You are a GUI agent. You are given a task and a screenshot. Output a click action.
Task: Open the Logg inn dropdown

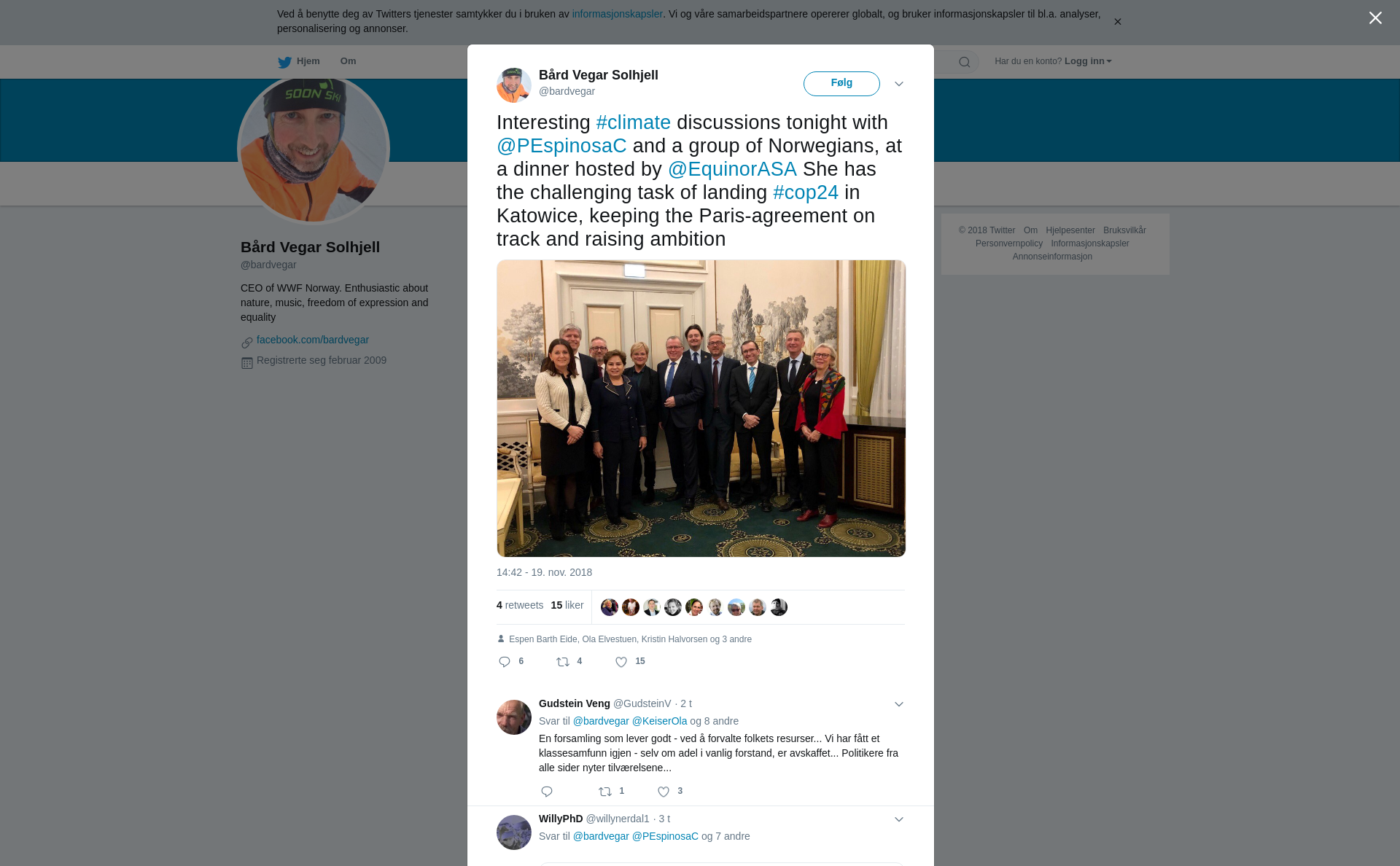tap(1088, 61)
